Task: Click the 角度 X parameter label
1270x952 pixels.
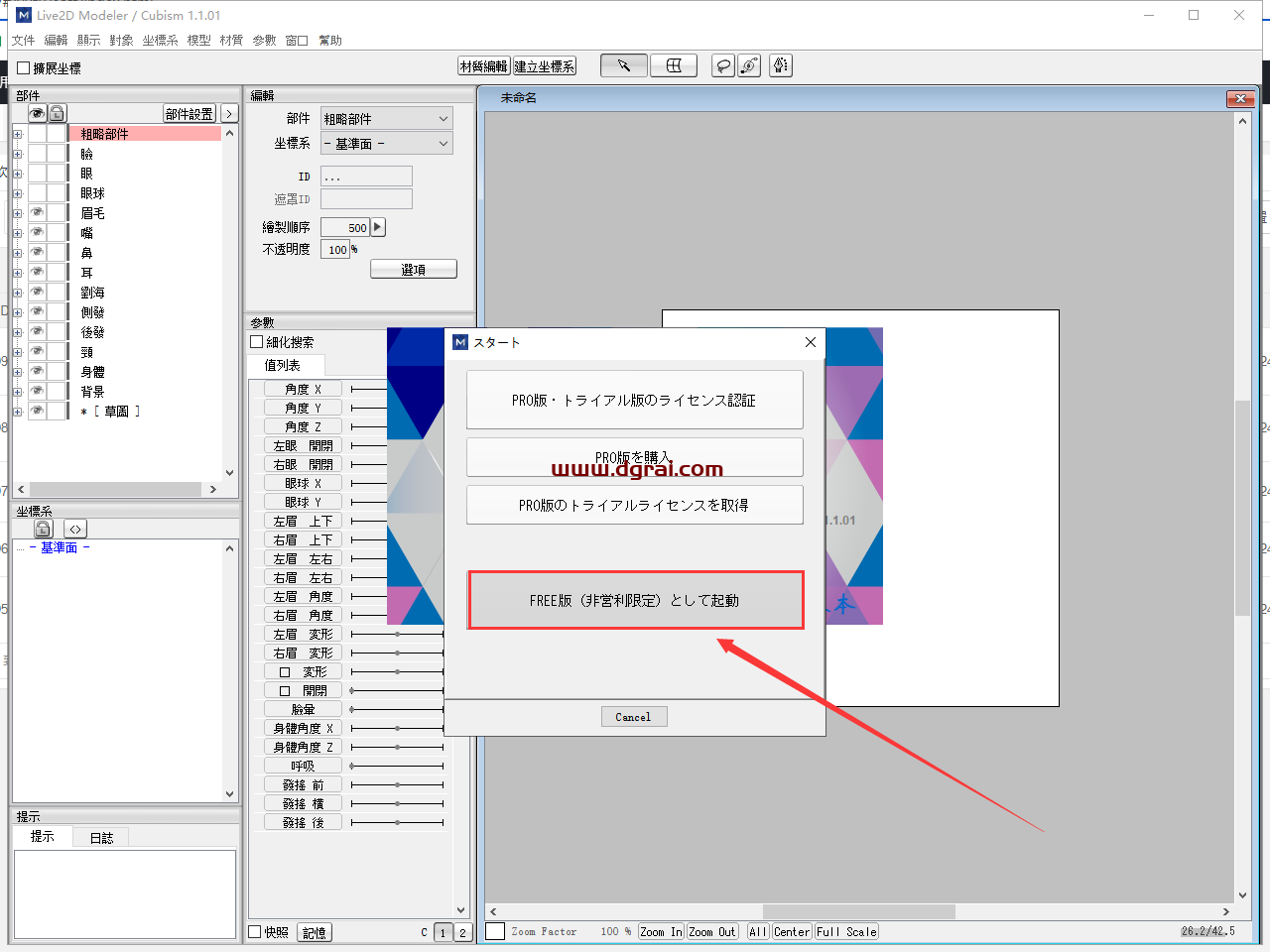Action: (x=303, y=389)
